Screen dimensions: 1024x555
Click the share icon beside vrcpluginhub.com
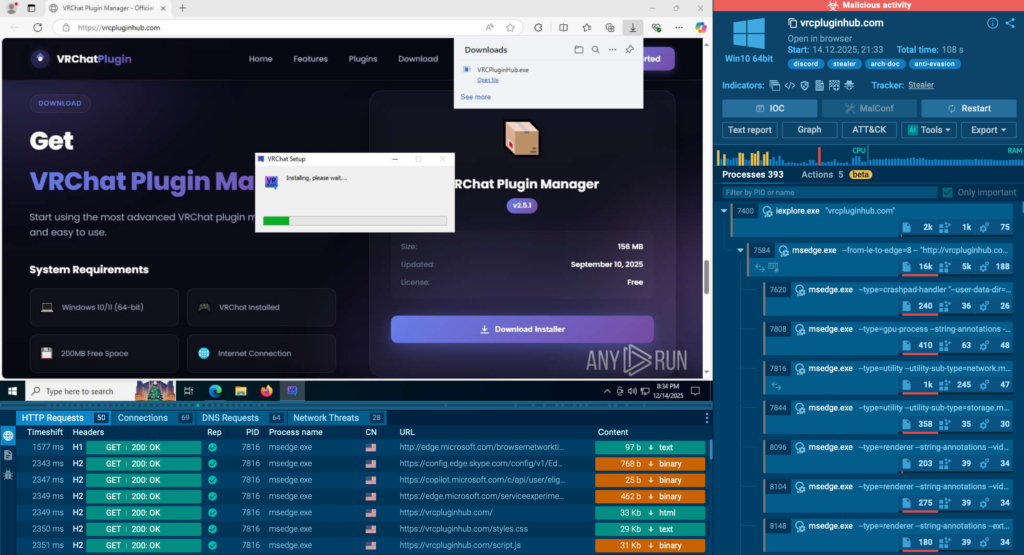pos(1010,23)
